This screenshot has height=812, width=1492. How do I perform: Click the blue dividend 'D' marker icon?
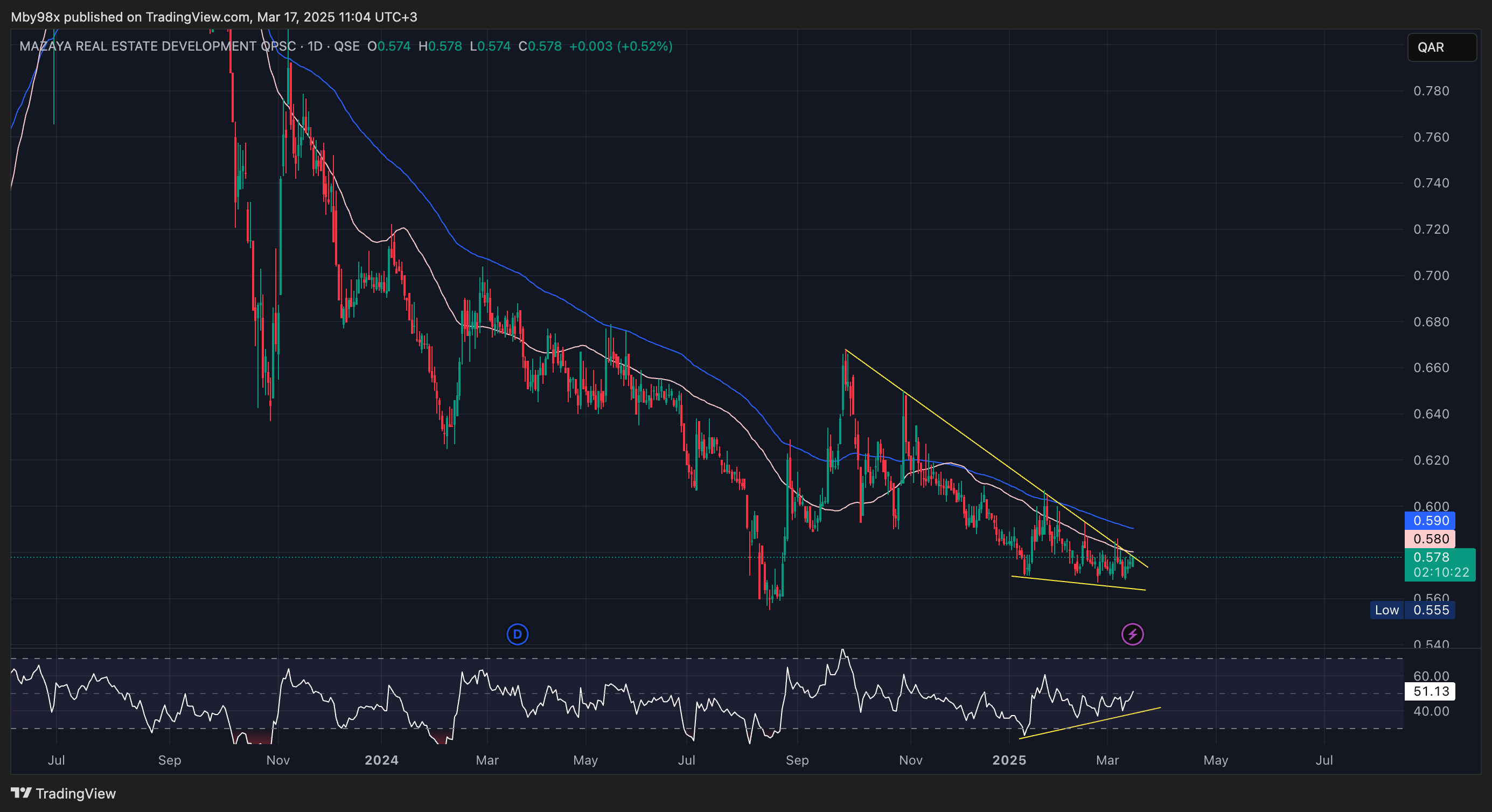tap(517, 634)
